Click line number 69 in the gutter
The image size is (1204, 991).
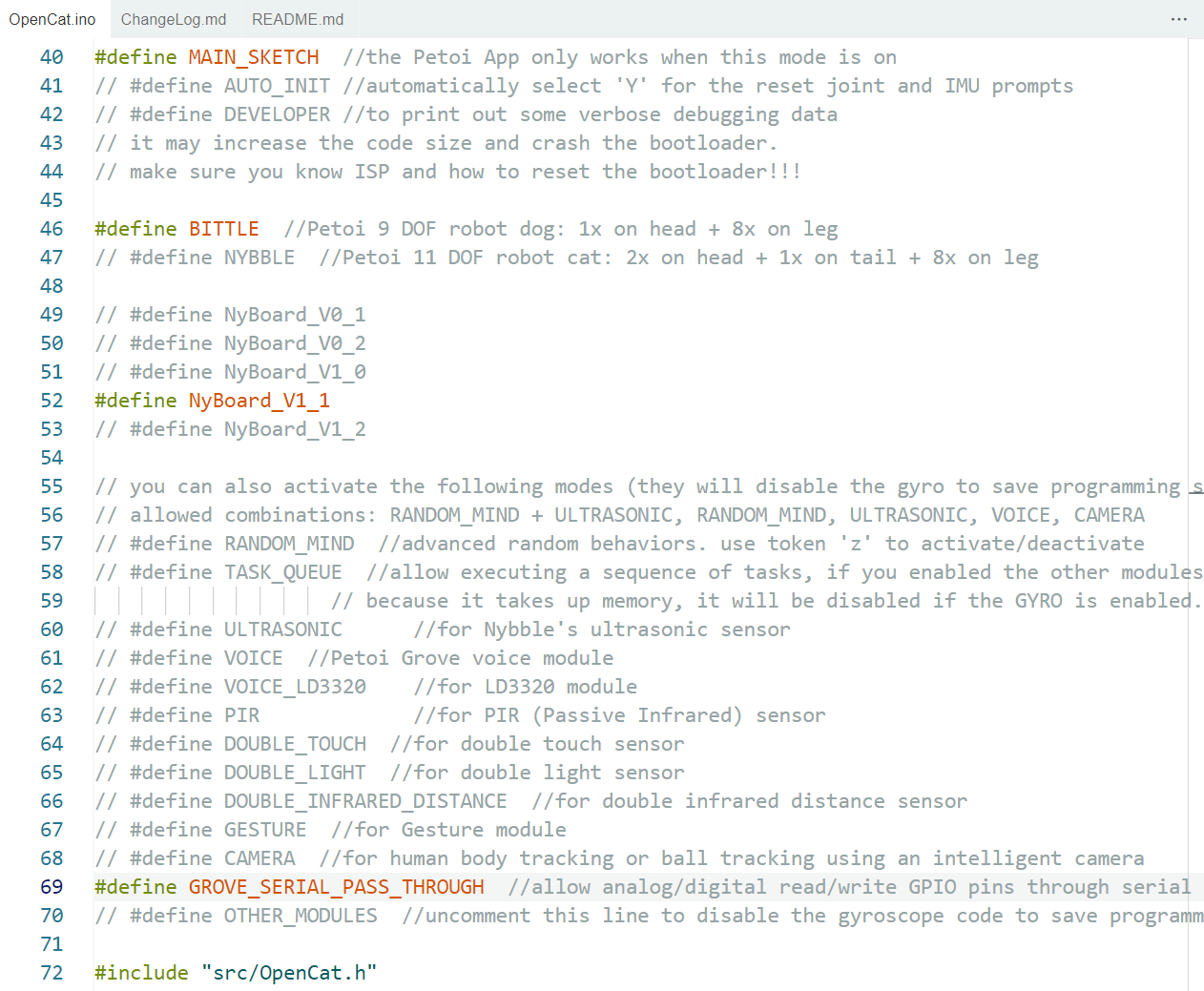(x=52, y=887)
